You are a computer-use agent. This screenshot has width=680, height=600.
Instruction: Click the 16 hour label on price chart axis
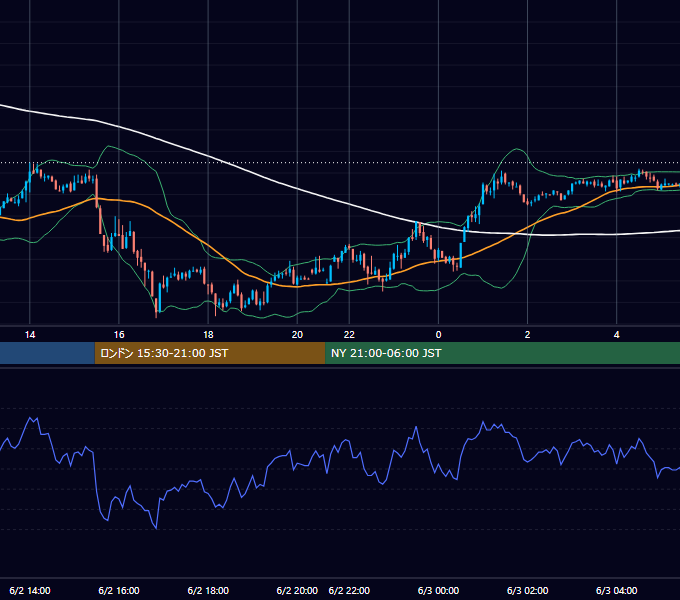pos(119,335)
